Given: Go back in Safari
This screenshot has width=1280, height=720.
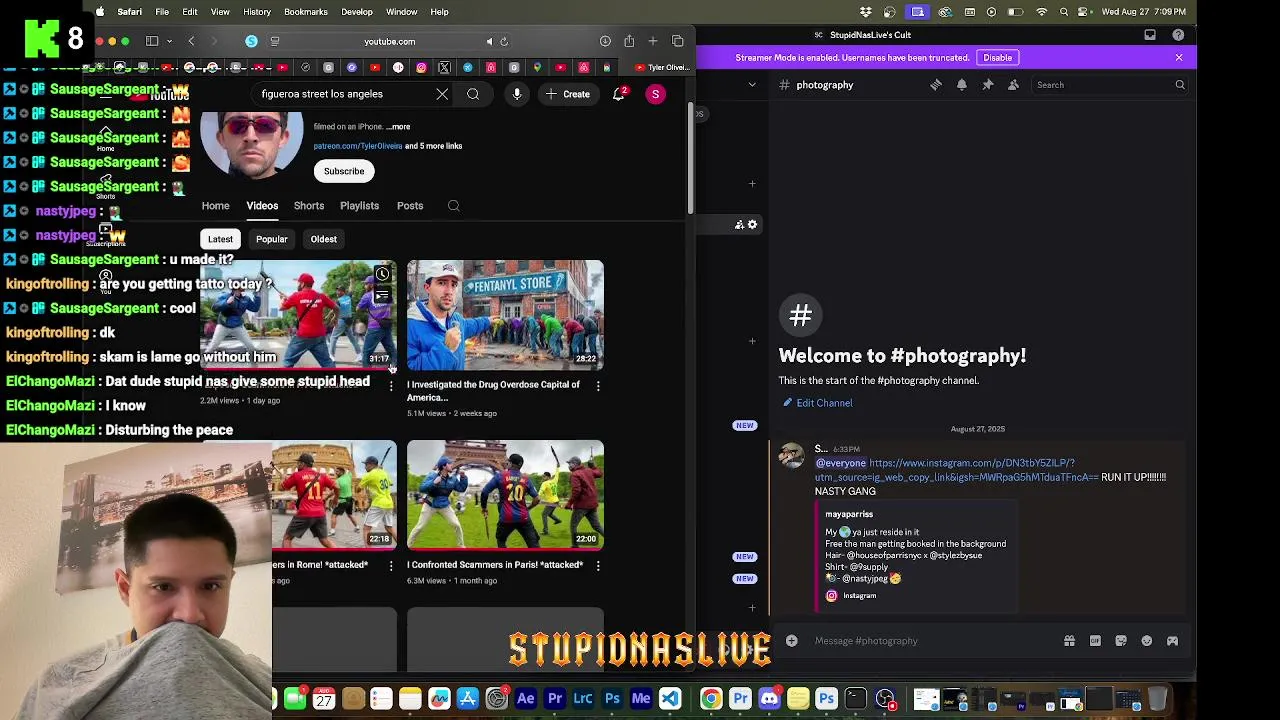Looking at the screenshot, I should [x=191, y=41].
